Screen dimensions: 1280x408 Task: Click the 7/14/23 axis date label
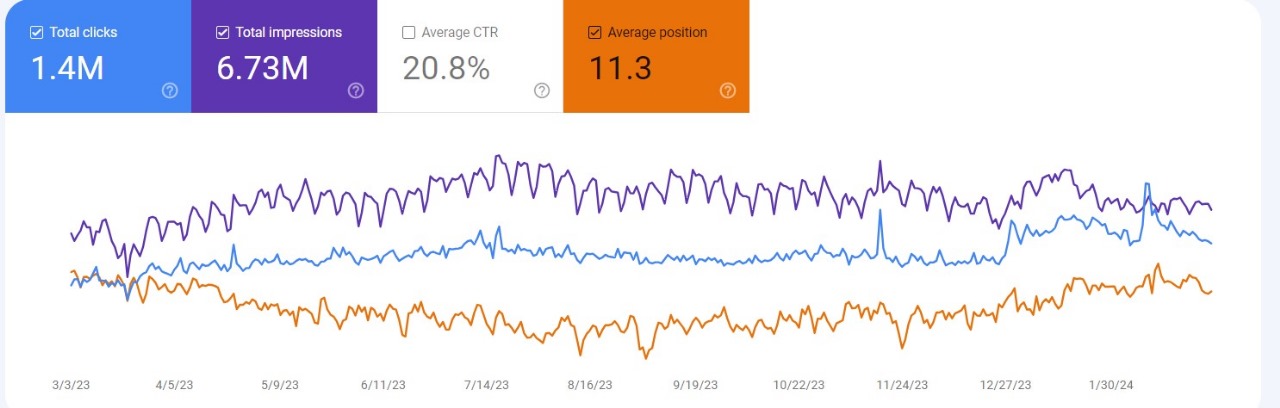(x=487, y=385)
